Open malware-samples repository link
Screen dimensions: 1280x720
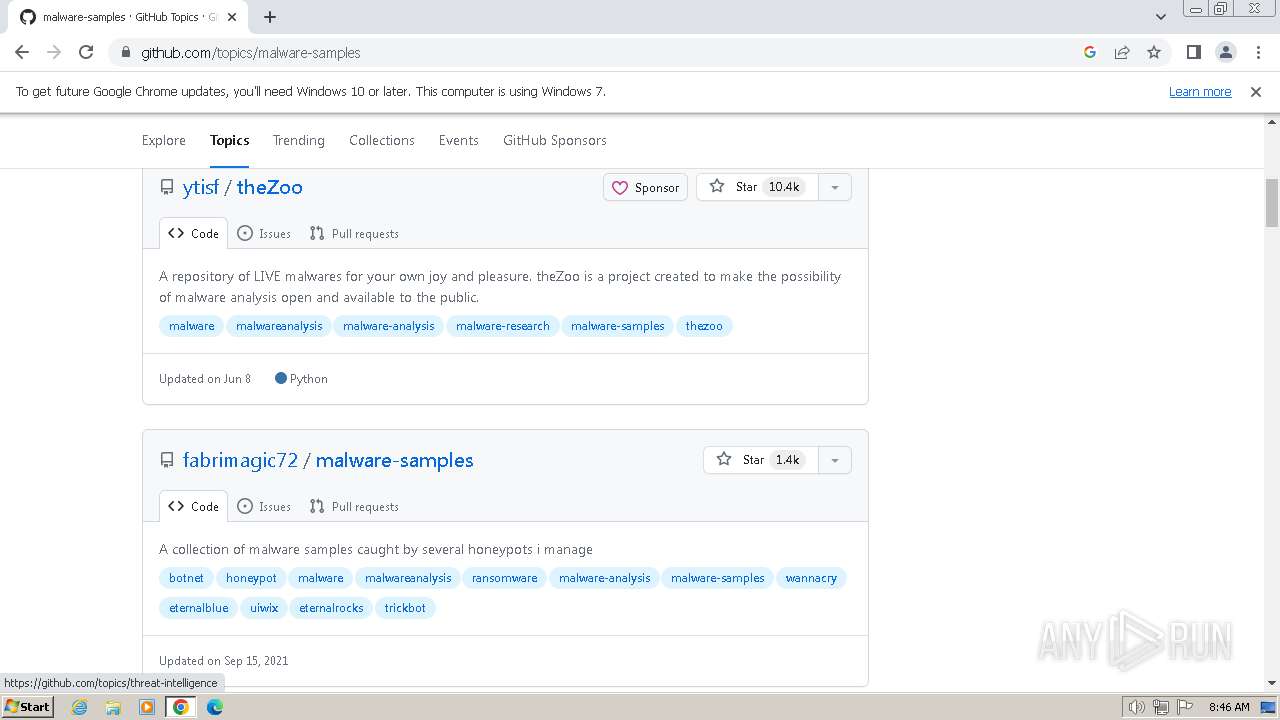click(395, 460)
